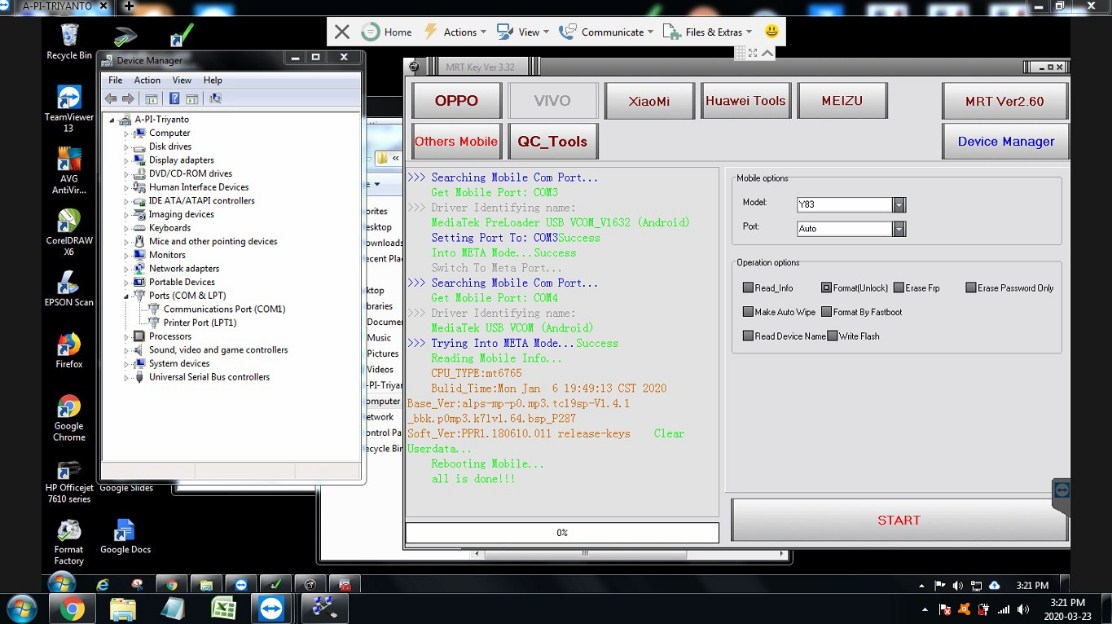Enable the Erase Frp checkbox
This screenshot has height=624, width=1112.
899,288
